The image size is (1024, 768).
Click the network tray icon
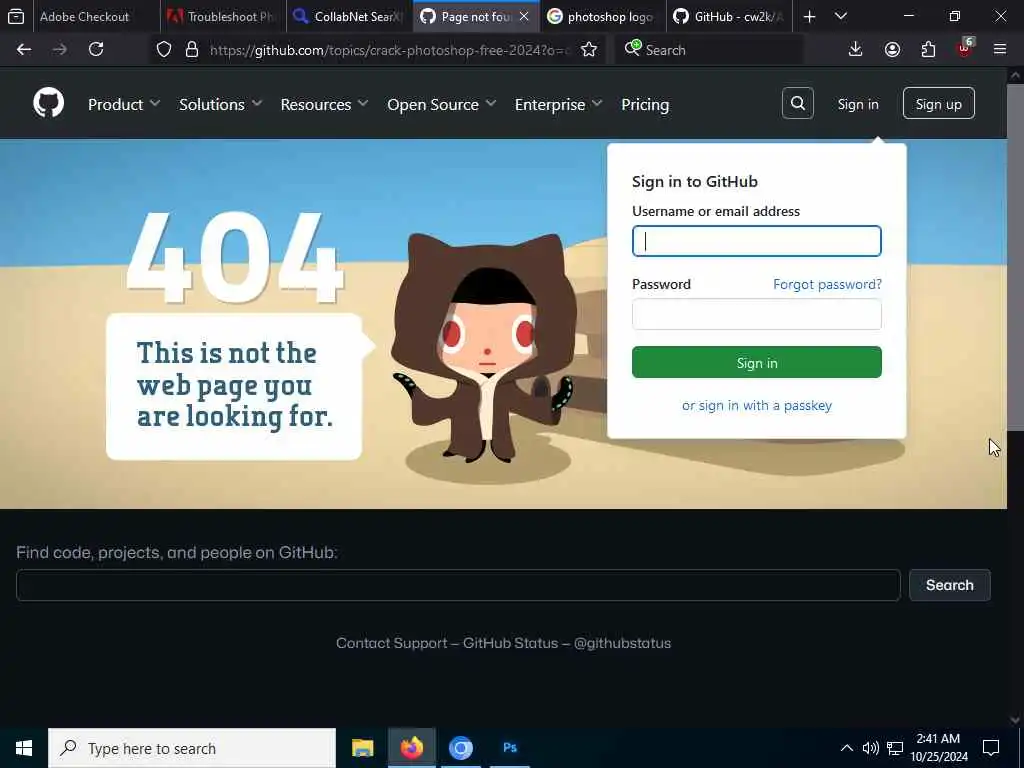[x=895, y=748]
